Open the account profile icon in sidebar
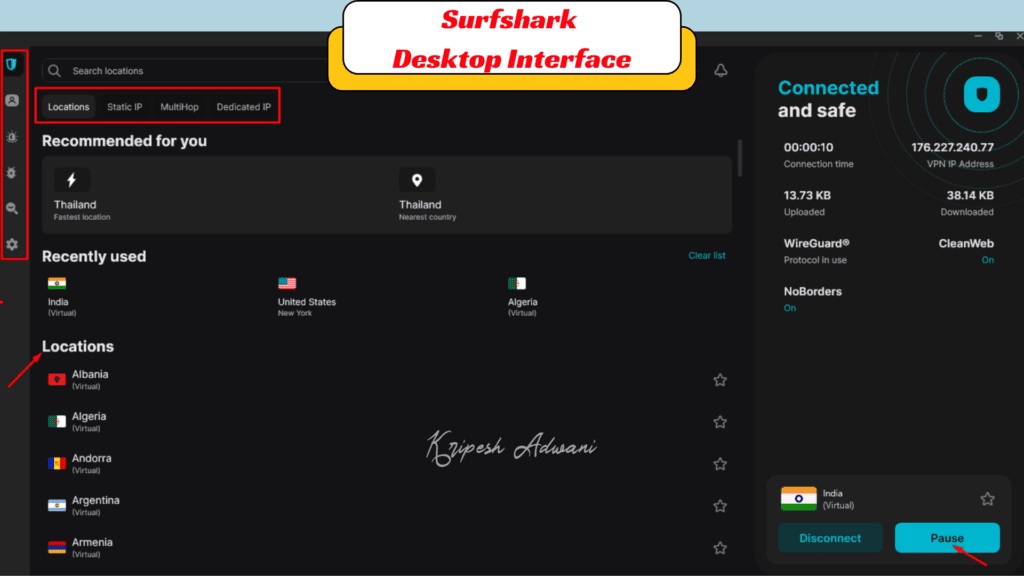Viewport: 1024px width, 576px height. coord(13,100)
